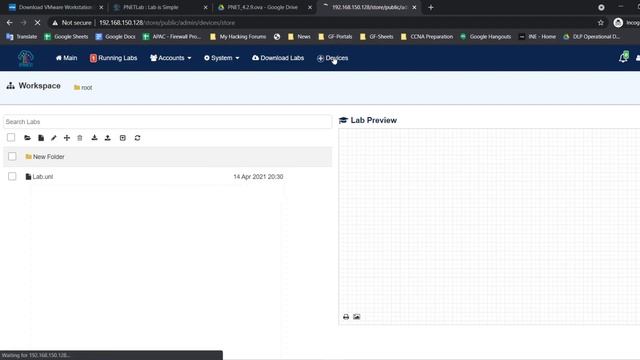This screenshot has width=640, height=360.
Task: Open Google Sheets bookmark
Action: pos(66,37)
